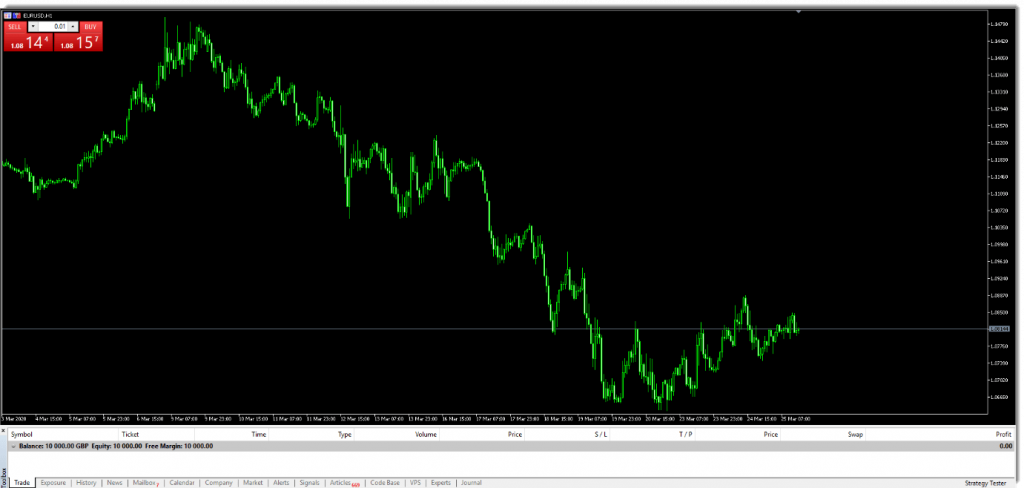Select the Signals tab
This screenshot has height=488, width=1024.
310,483
